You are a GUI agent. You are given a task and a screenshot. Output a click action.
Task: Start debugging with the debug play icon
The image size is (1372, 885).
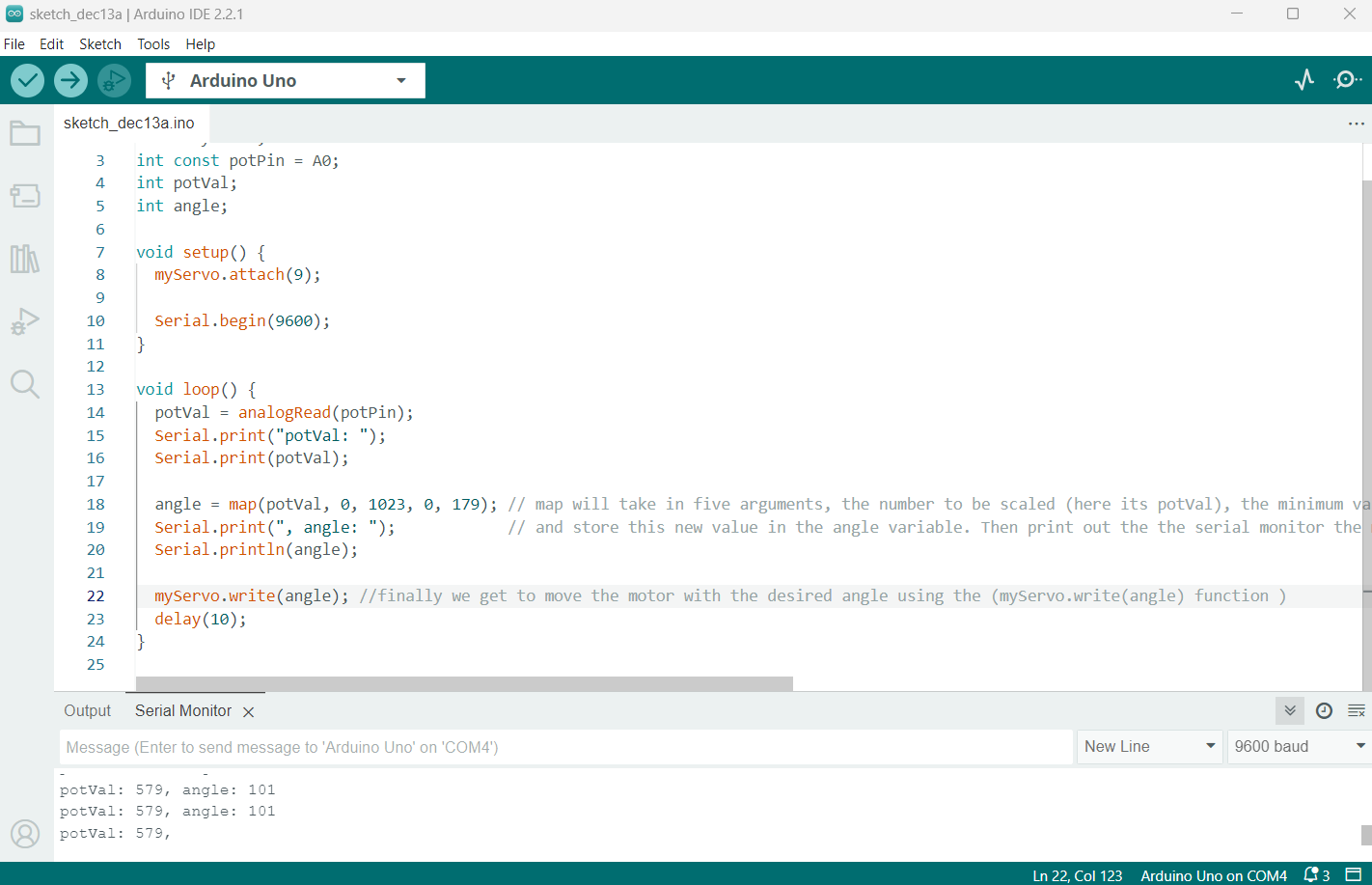[114, 80]
